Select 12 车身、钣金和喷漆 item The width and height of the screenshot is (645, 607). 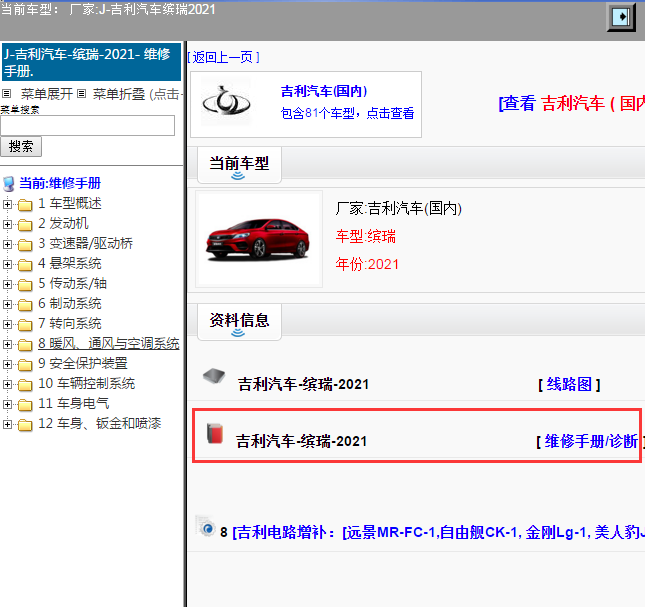100,424
